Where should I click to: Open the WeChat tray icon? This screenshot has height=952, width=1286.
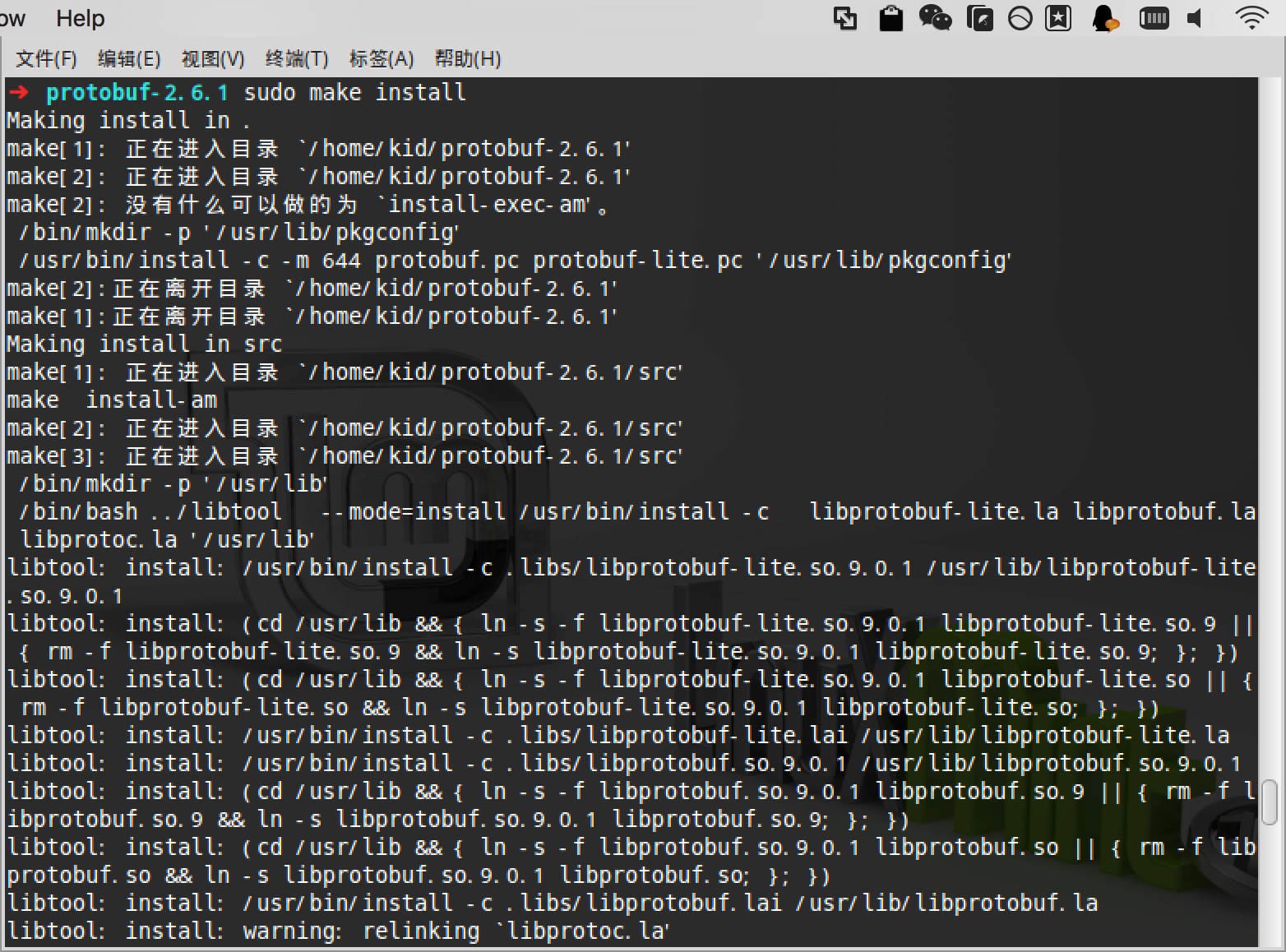pos(935,18)
